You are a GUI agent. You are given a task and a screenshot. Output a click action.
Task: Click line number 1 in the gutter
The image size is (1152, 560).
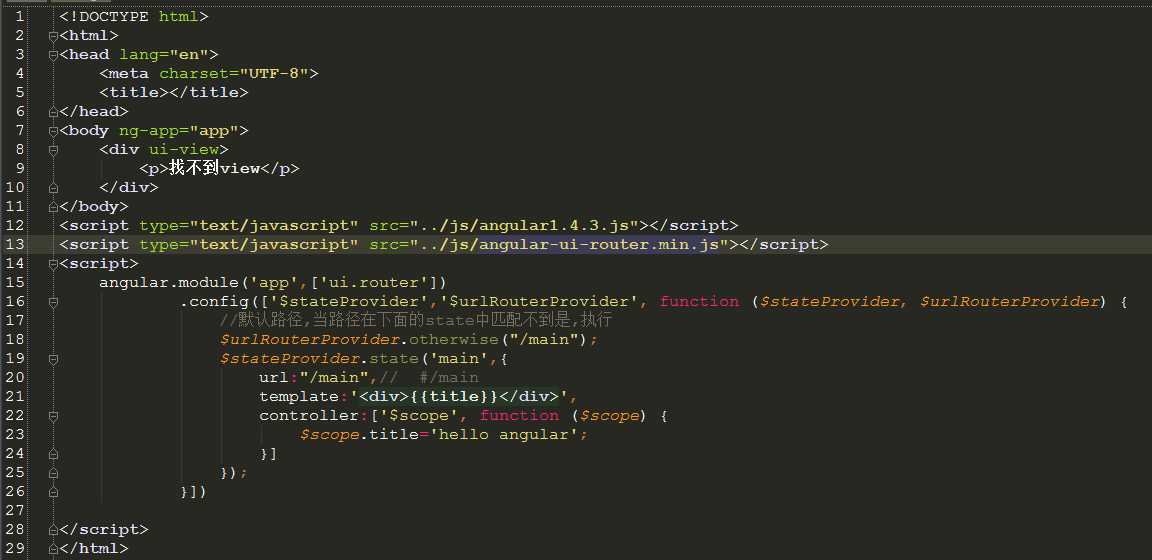pos(19,16)
